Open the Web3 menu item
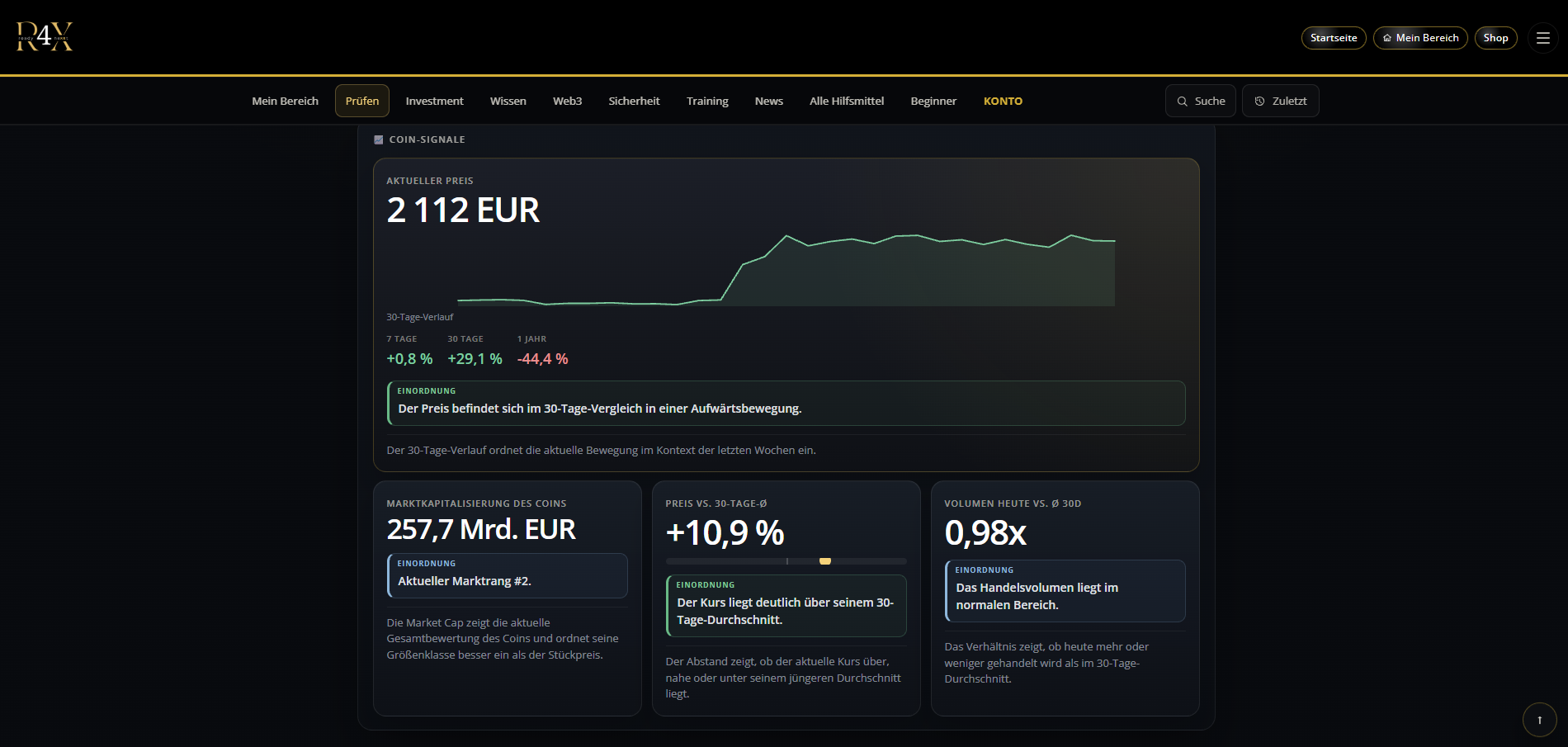This screenshot has width=1568, height=747. pyautogui.click(x=568, y=101)
